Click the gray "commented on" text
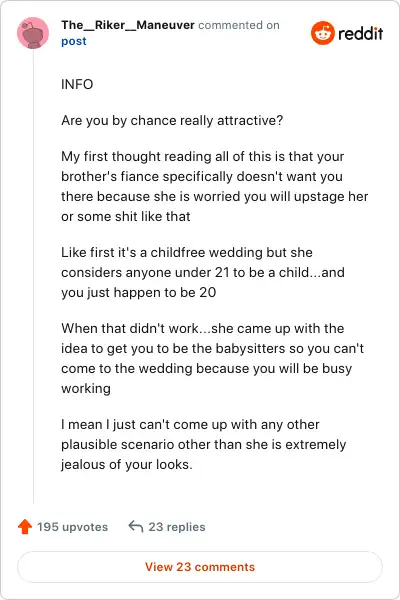The image size is (400, 600). pyautogui.click(x=239, y=25)
